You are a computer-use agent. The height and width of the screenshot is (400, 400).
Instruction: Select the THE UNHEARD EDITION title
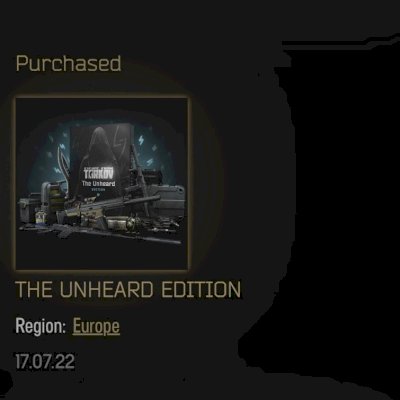[x=128, y=289]
